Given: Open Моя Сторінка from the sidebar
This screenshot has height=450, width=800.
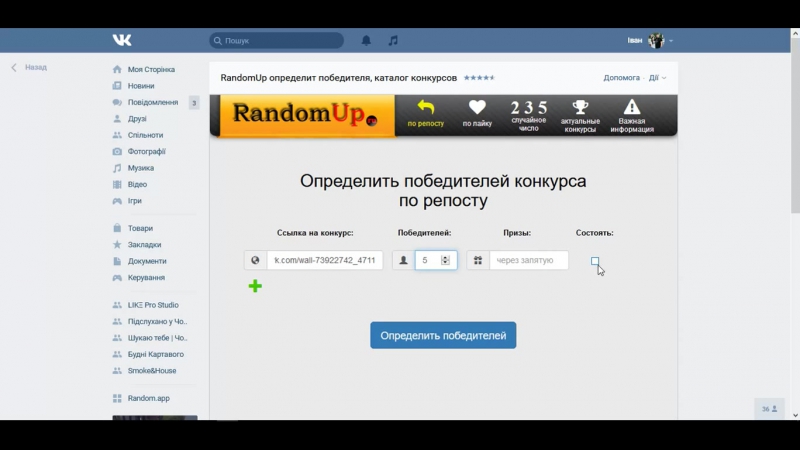Looking at the screenshot, I should click(x=151, y=69).
